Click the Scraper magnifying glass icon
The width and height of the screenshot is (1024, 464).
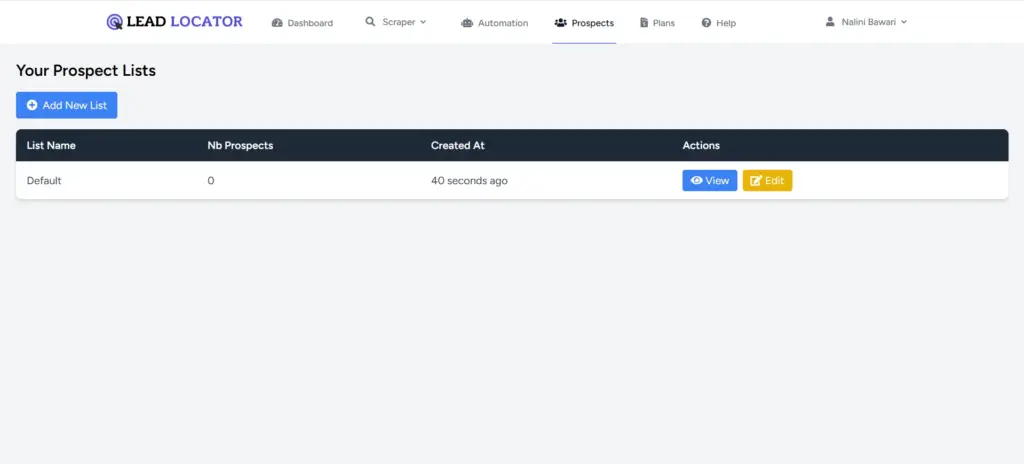tap(371, 22)
